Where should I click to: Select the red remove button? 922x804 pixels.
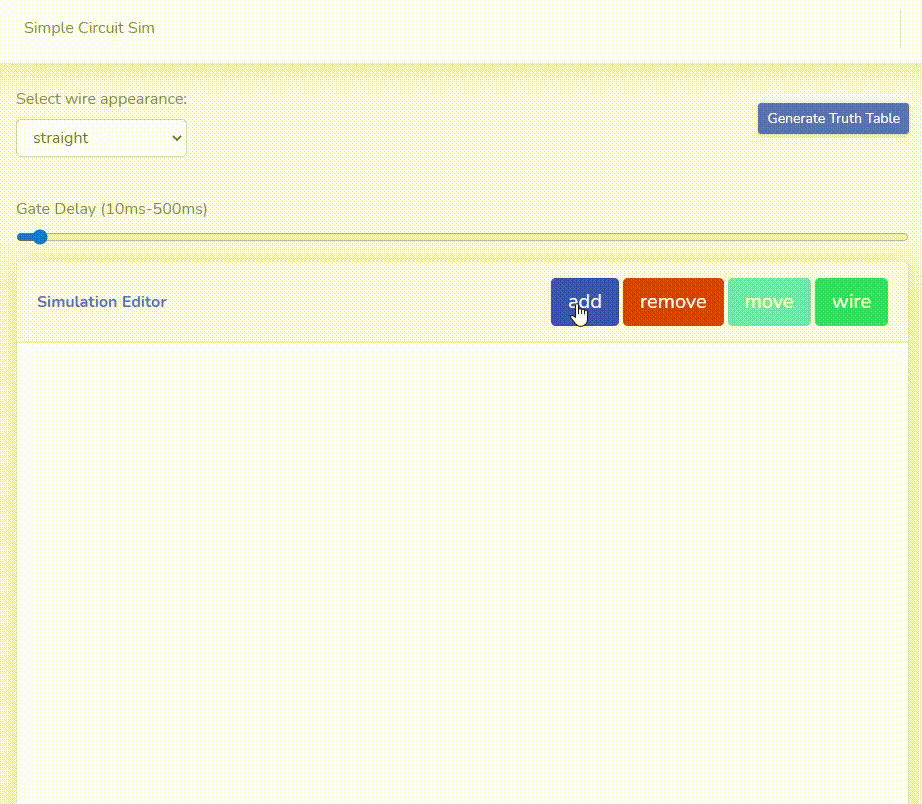pyautogui.click(x=673, y=302)
